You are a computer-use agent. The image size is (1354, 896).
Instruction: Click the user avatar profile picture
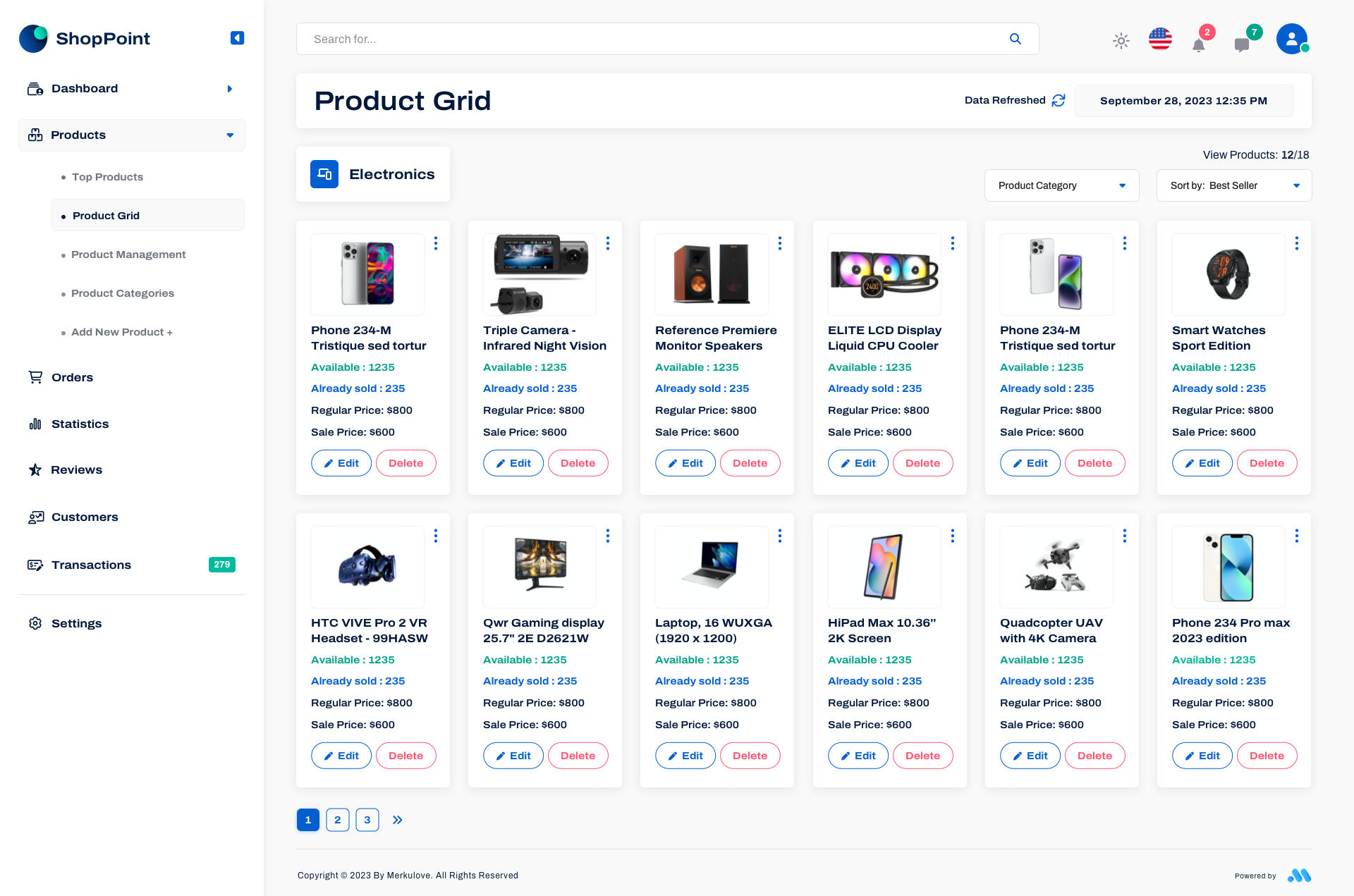1291,39
